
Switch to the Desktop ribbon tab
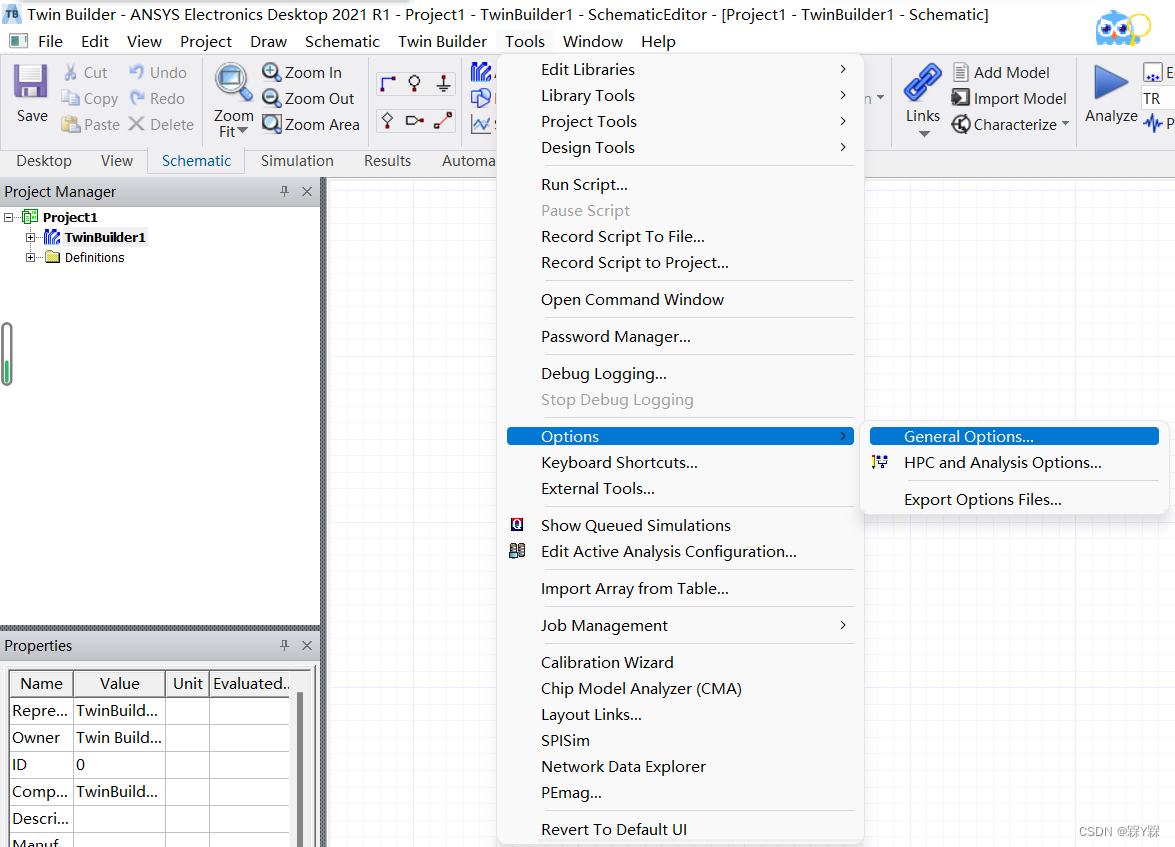tap(44, 160)
